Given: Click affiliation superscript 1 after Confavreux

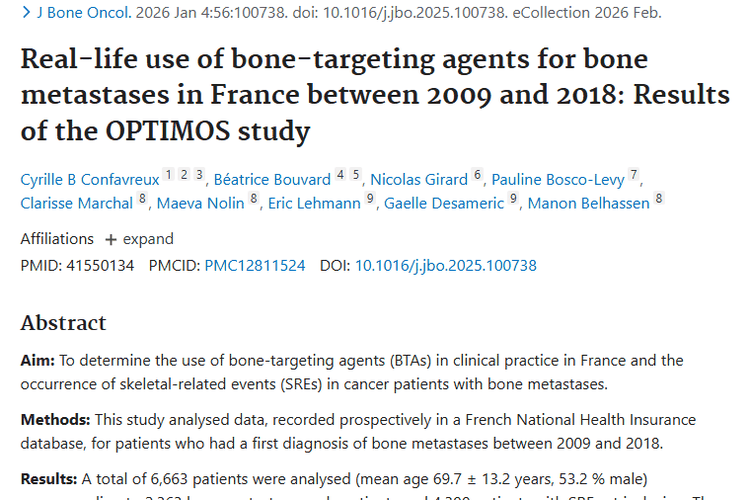Looking at the screenshot, I should point(169,175).
